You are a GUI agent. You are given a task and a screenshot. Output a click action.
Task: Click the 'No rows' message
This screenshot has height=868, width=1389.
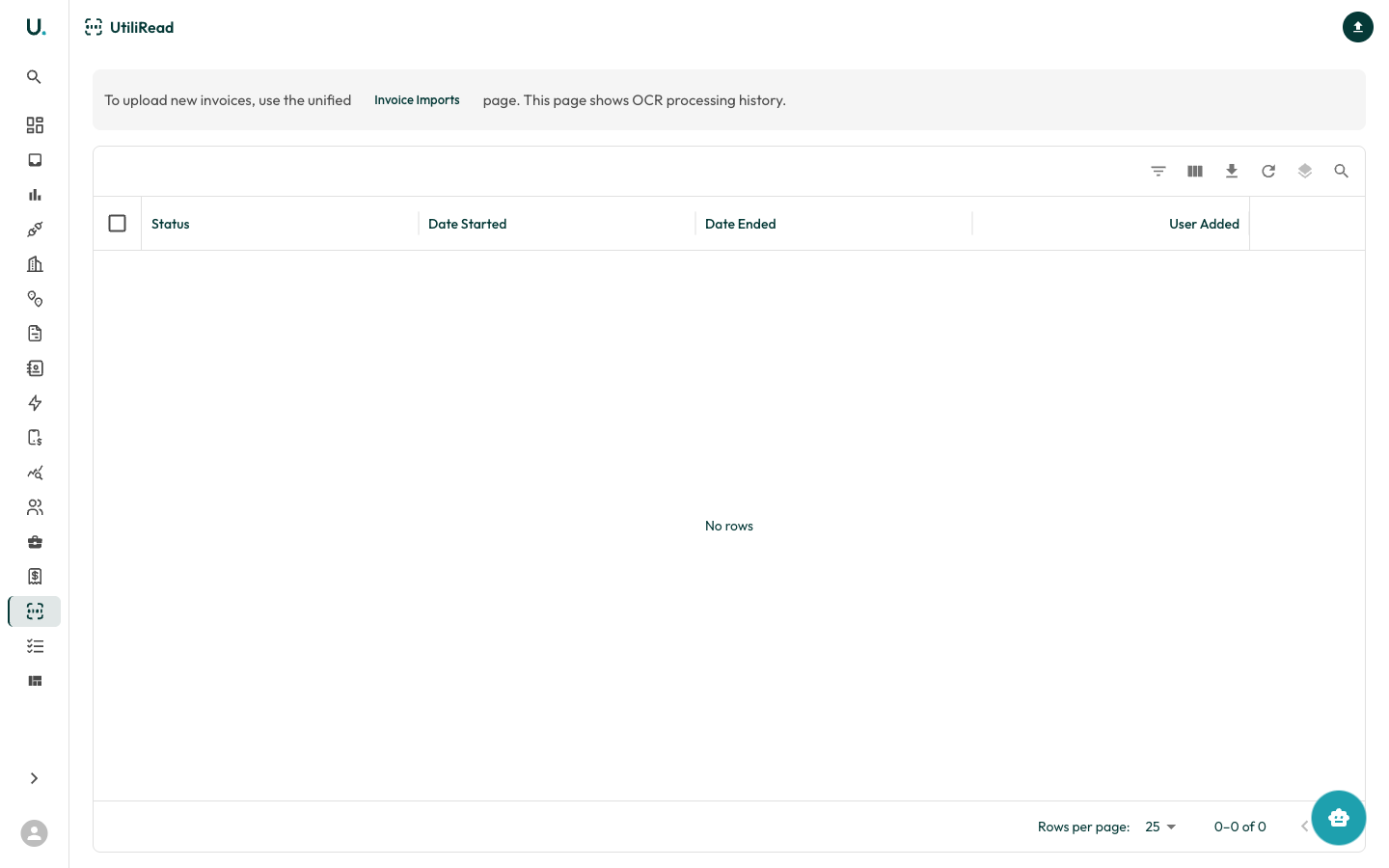pos(729,526)
